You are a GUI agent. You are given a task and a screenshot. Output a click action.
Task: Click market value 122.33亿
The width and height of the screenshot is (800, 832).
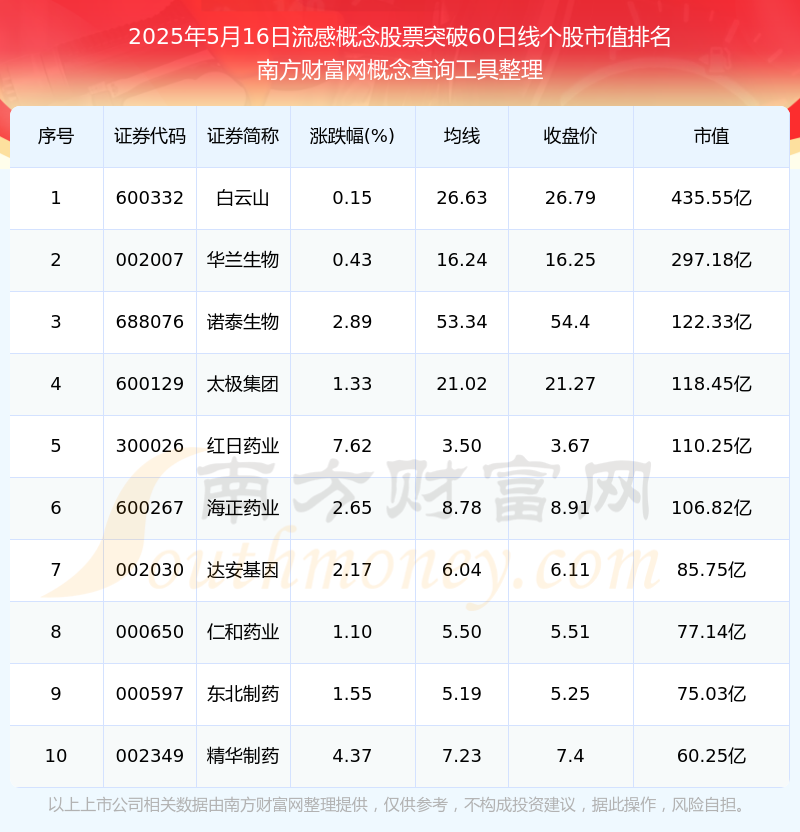click(x=711, y=322)
